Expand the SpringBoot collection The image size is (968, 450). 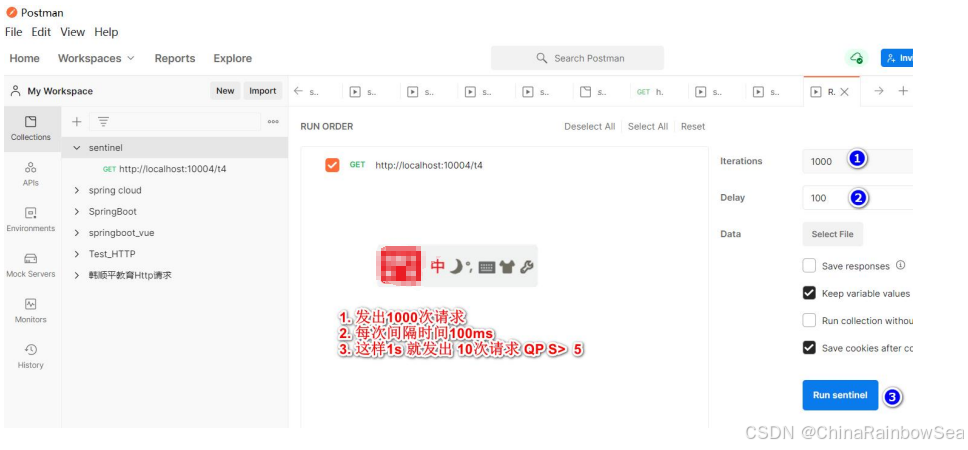tap(77, 212)
